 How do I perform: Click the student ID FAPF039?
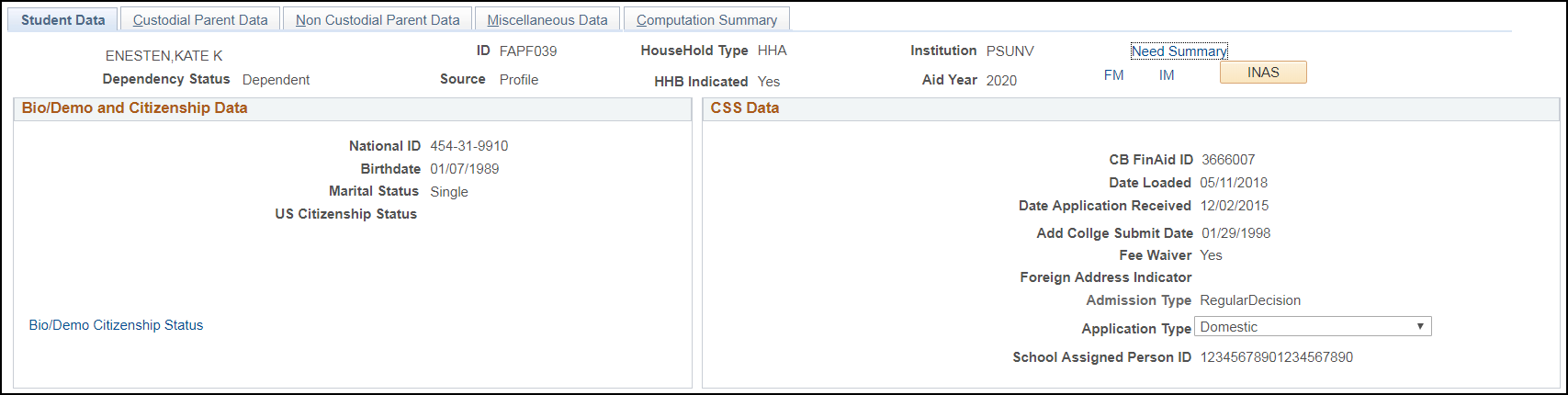(x=528, y=51)
